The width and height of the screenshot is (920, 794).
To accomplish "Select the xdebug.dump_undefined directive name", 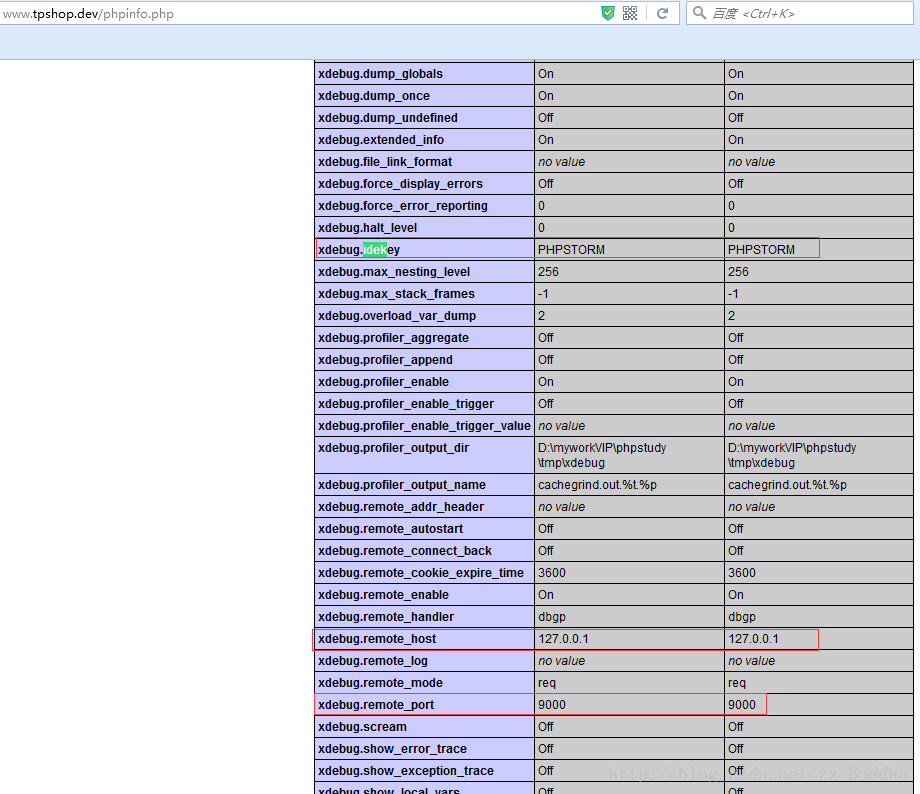I will coord(388,118).
